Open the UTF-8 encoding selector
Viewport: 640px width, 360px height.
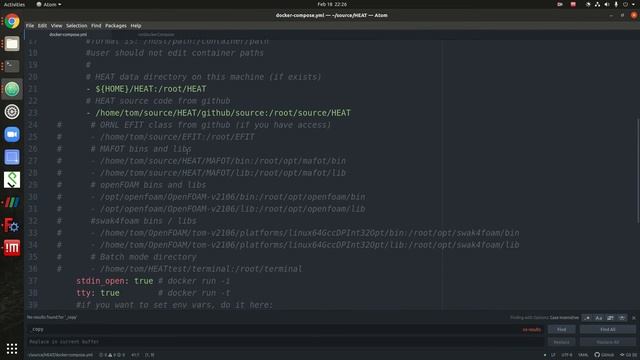(567, 355)
